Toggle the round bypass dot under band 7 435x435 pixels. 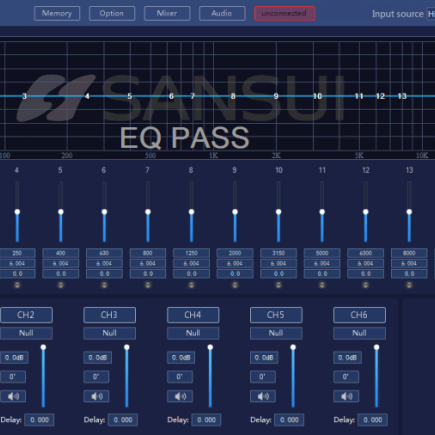[x=148, y=285]
